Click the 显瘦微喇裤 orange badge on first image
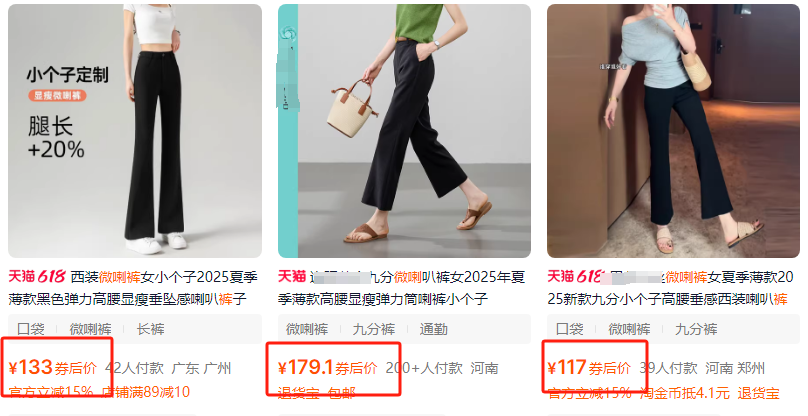Viewport: 808px width, 416px height. [x=57, y=95]
